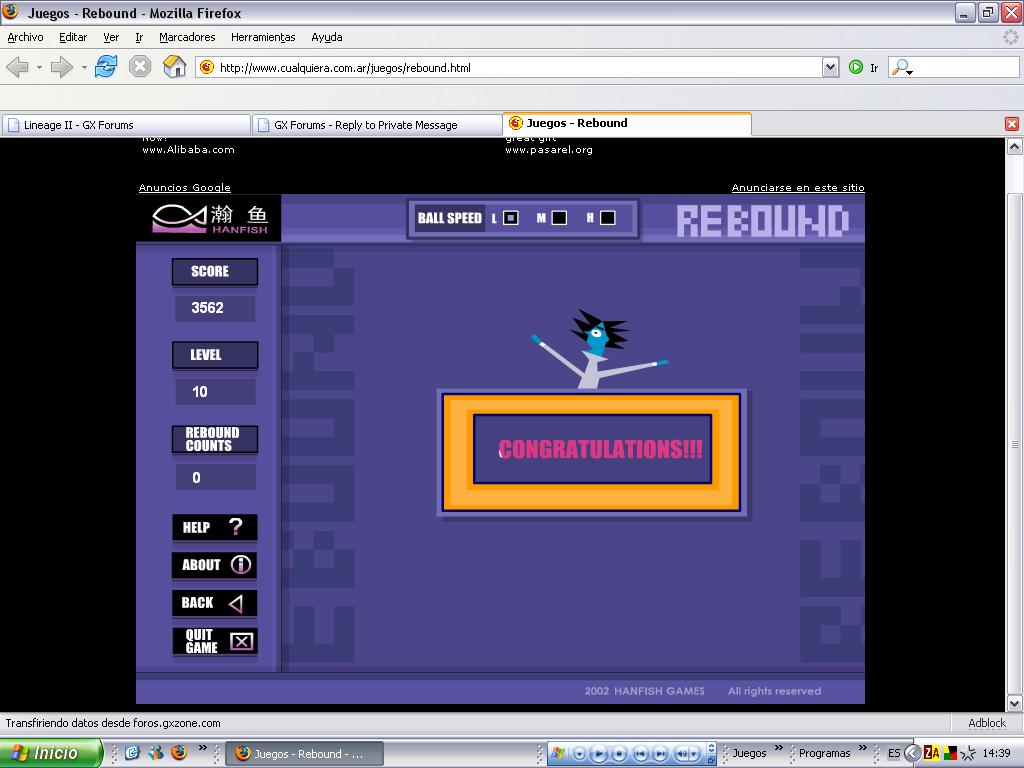Click the www.pasarel.org ad link
1024x768 pixels.
pyautogui.click(x=549, y=150)
